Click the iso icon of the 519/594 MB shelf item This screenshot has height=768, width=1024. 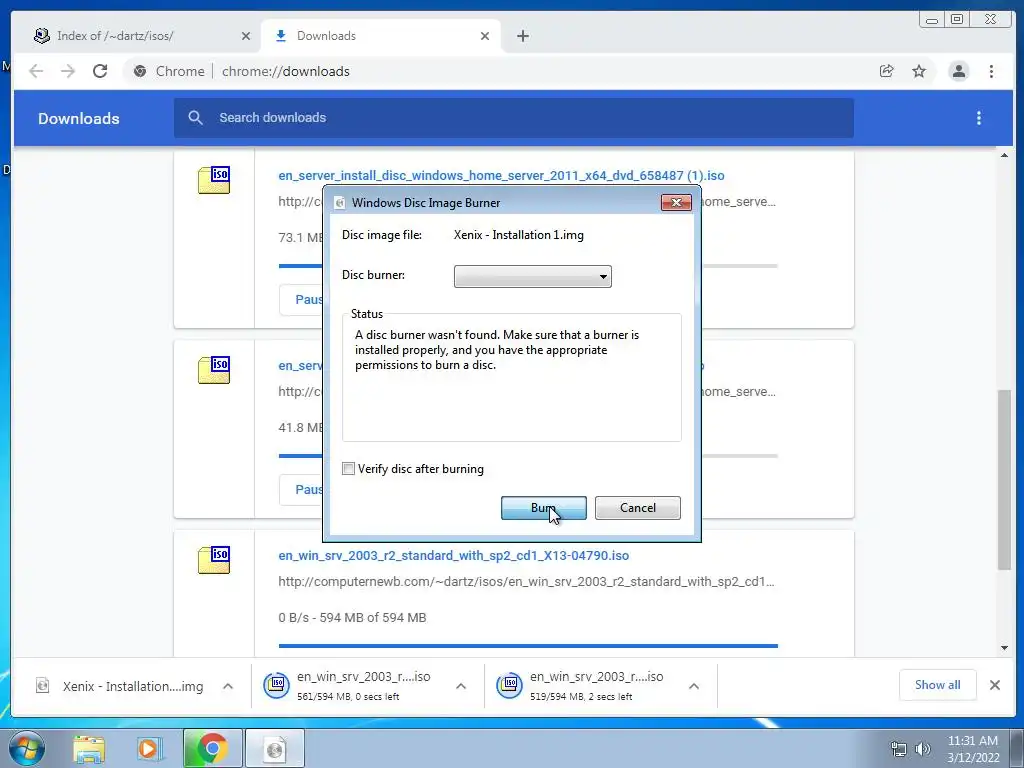point(509,685)
